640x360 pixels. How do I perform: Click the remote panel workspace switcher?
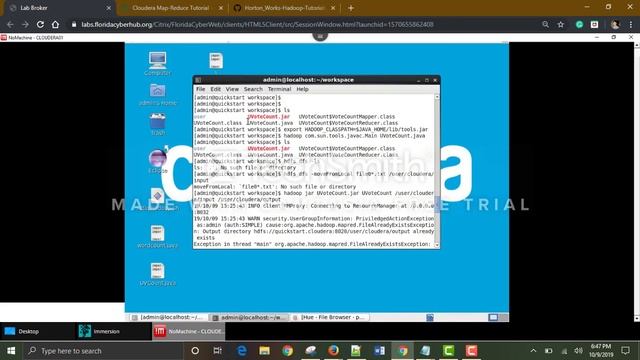click(x=498, y=317)
